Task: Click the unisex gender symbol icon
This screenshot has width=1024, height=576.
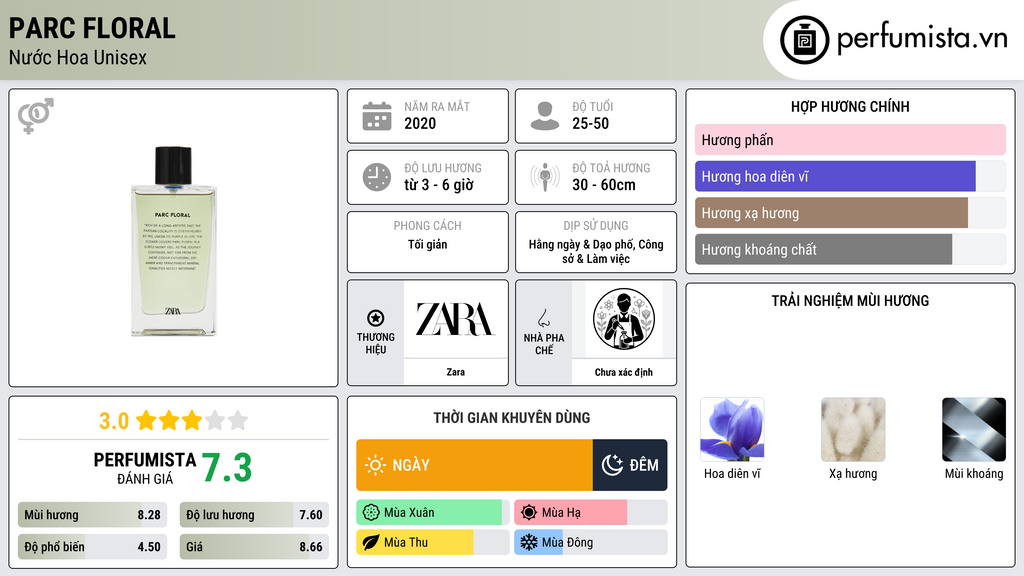Action: 36,116
